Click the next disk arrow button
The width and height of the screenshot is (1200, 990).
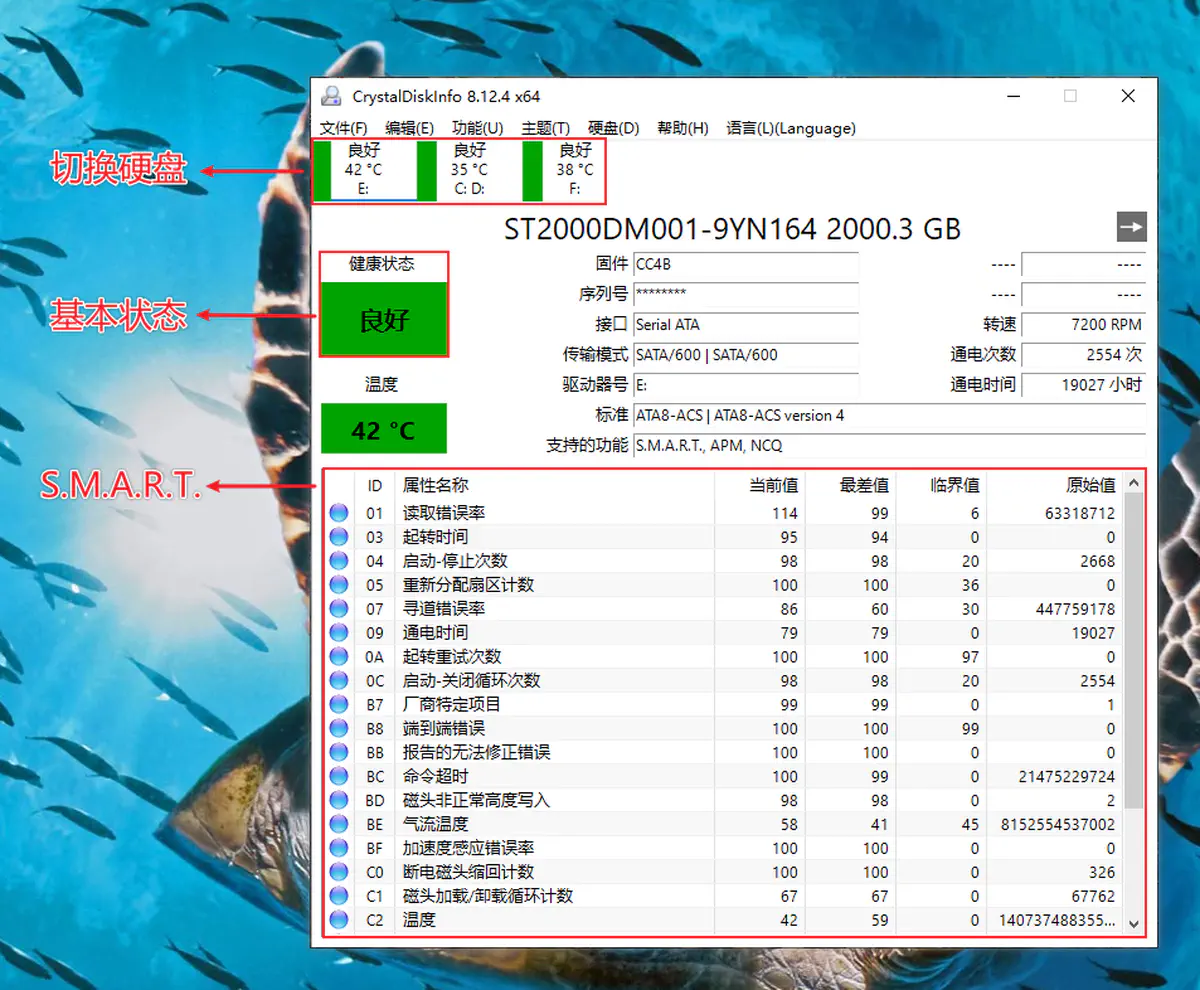click(1131, 227)
